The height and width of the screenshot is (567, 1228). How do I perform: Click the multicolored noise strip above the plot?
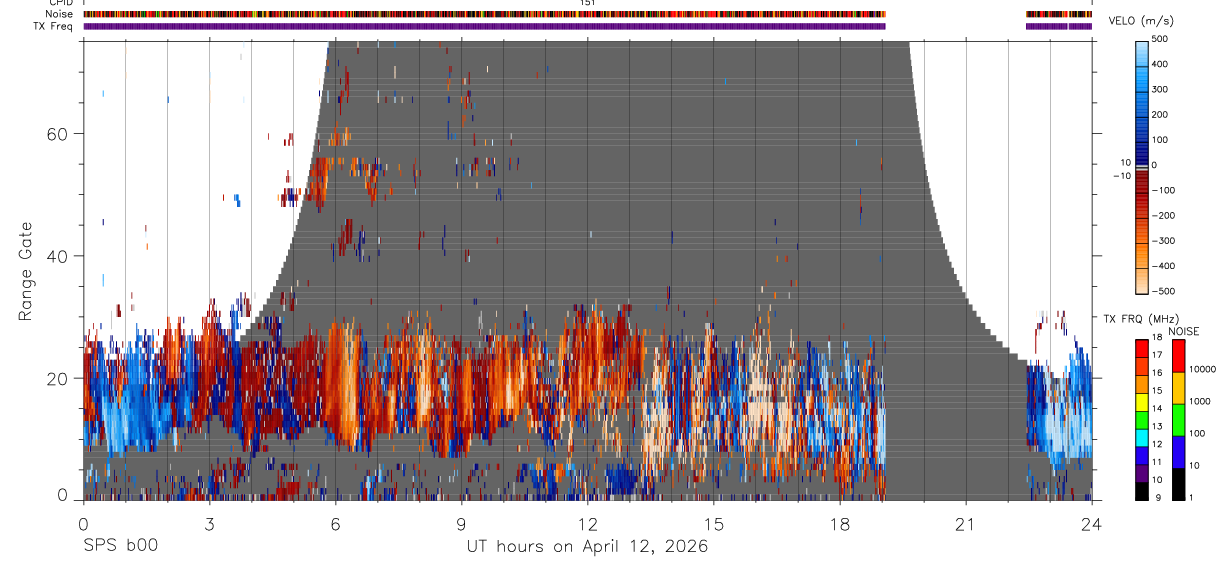[x=484, y=14]
